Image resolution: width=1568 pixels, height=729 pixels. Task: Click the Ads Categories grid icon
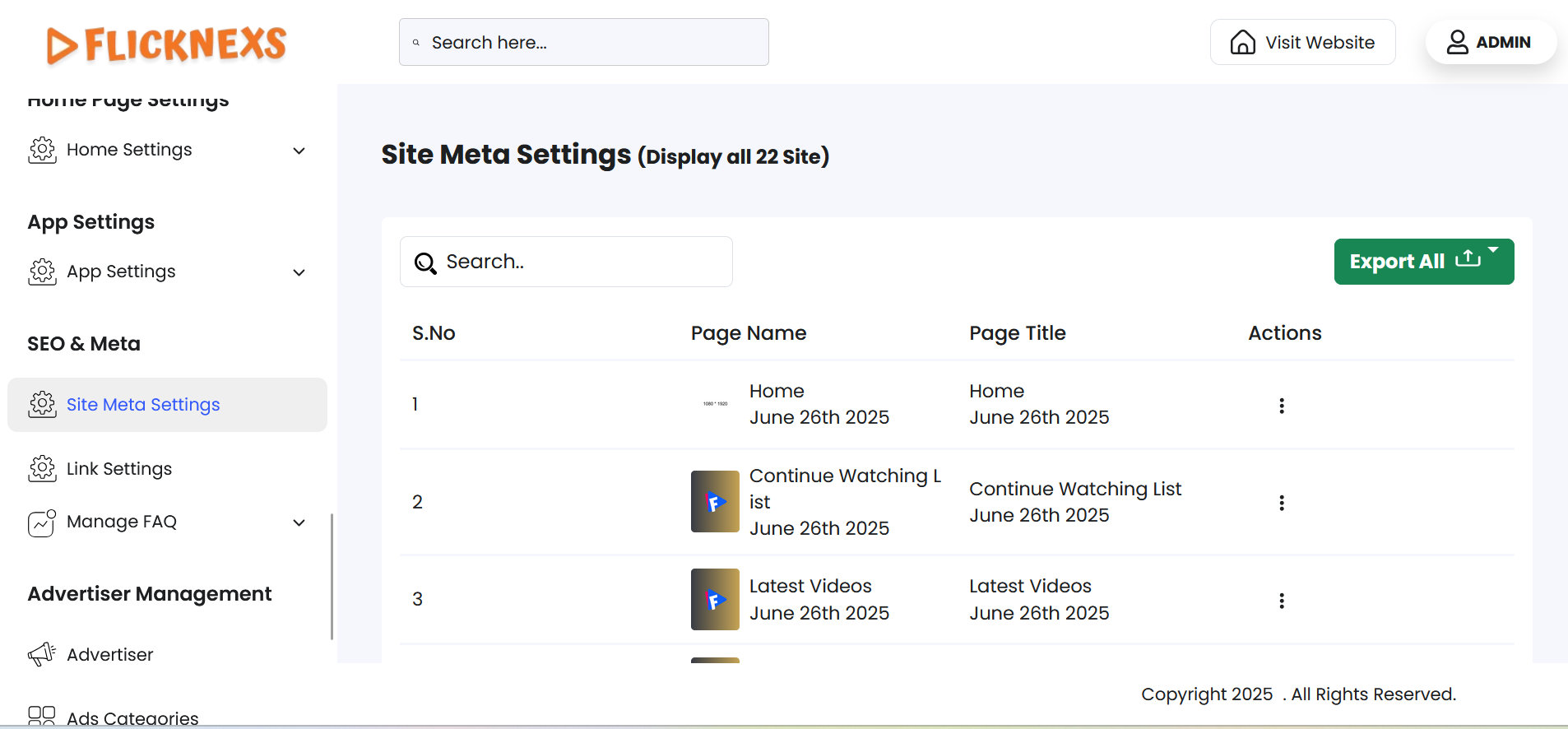42,716
